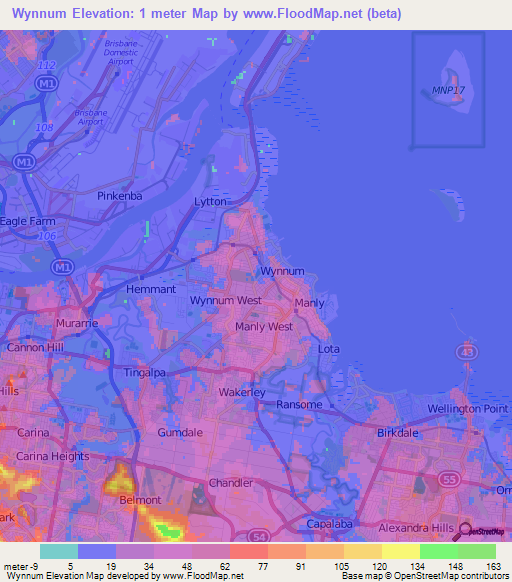Image resolution: width=512 pixels, height=582 pixels.
Task: Click the Pinkenba place label
Action: (120, 196)
